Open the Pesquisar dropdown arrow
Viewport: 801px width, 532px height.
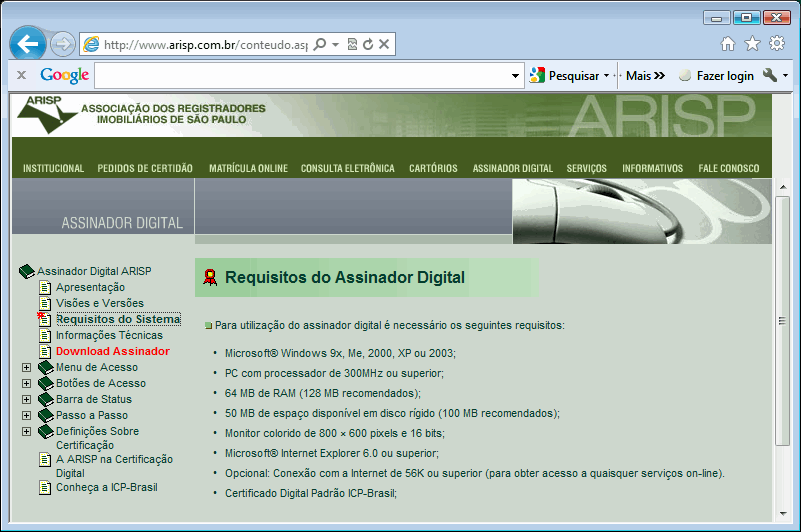tap(606, 76)
